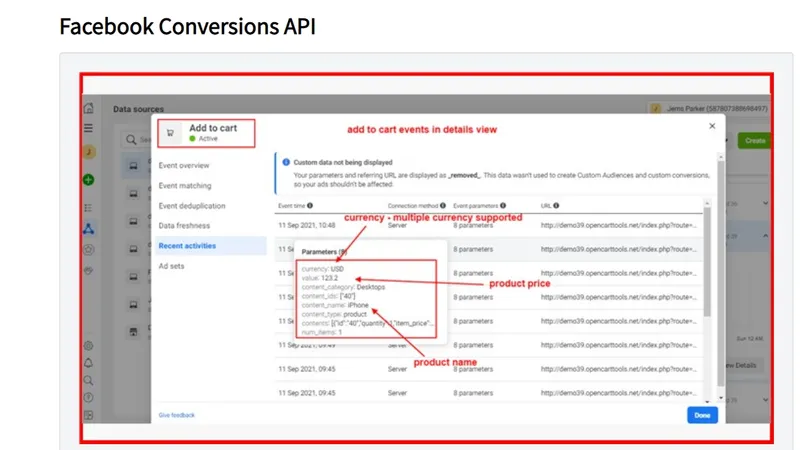This screenshot has height=450, width=800.
Task: Open the Ad sets tab
Action: click(171, 266)
